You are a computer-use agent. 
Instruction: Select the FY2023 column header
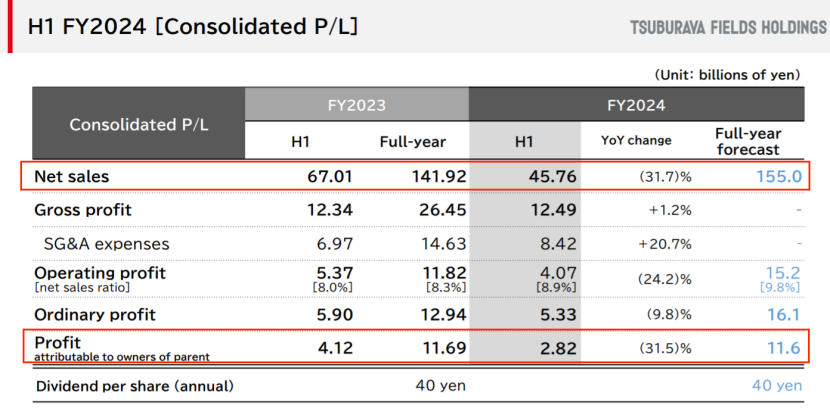coord(356,104)
